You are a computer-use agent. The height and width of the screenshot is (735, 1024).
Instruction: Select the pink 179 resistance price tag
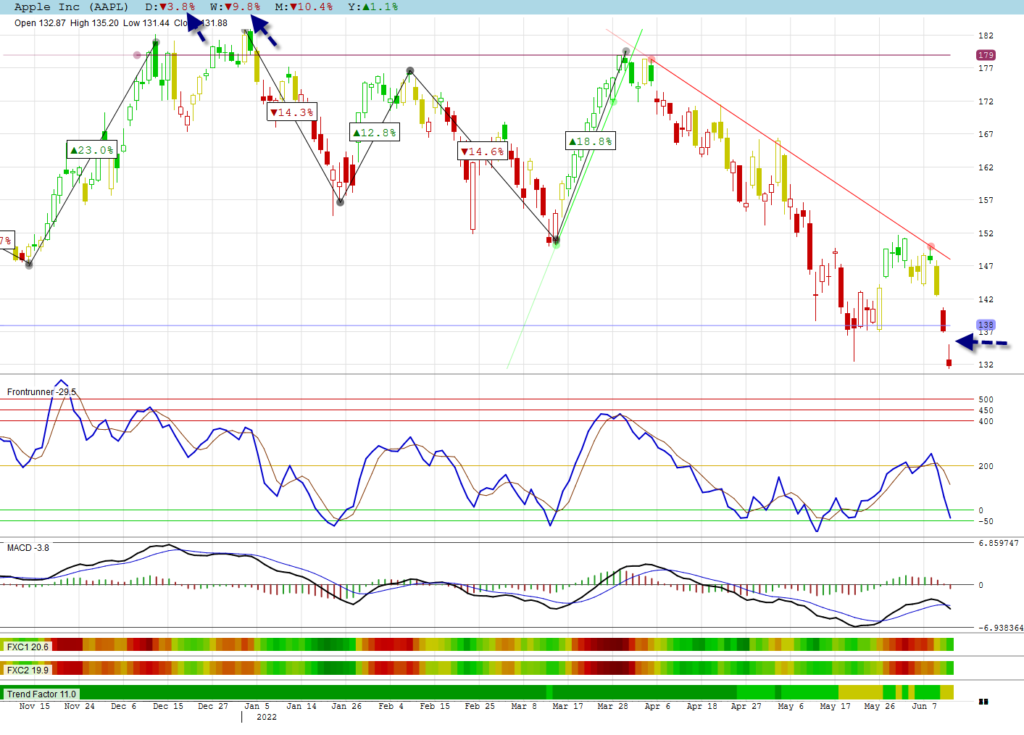[985, 55]
